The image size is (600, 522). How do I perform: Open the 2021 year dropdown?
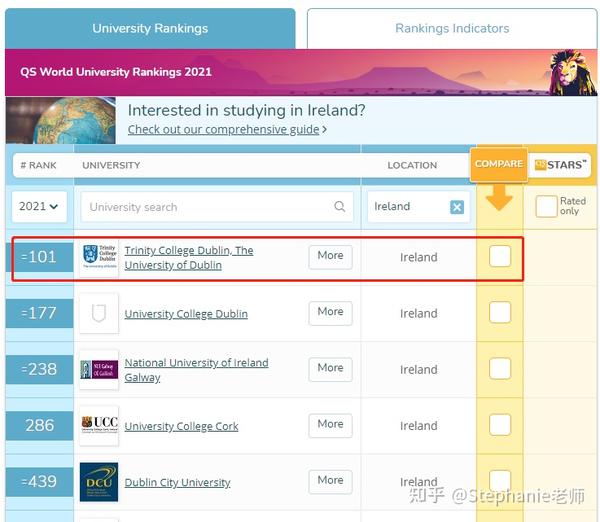click(x=39, y=207)
